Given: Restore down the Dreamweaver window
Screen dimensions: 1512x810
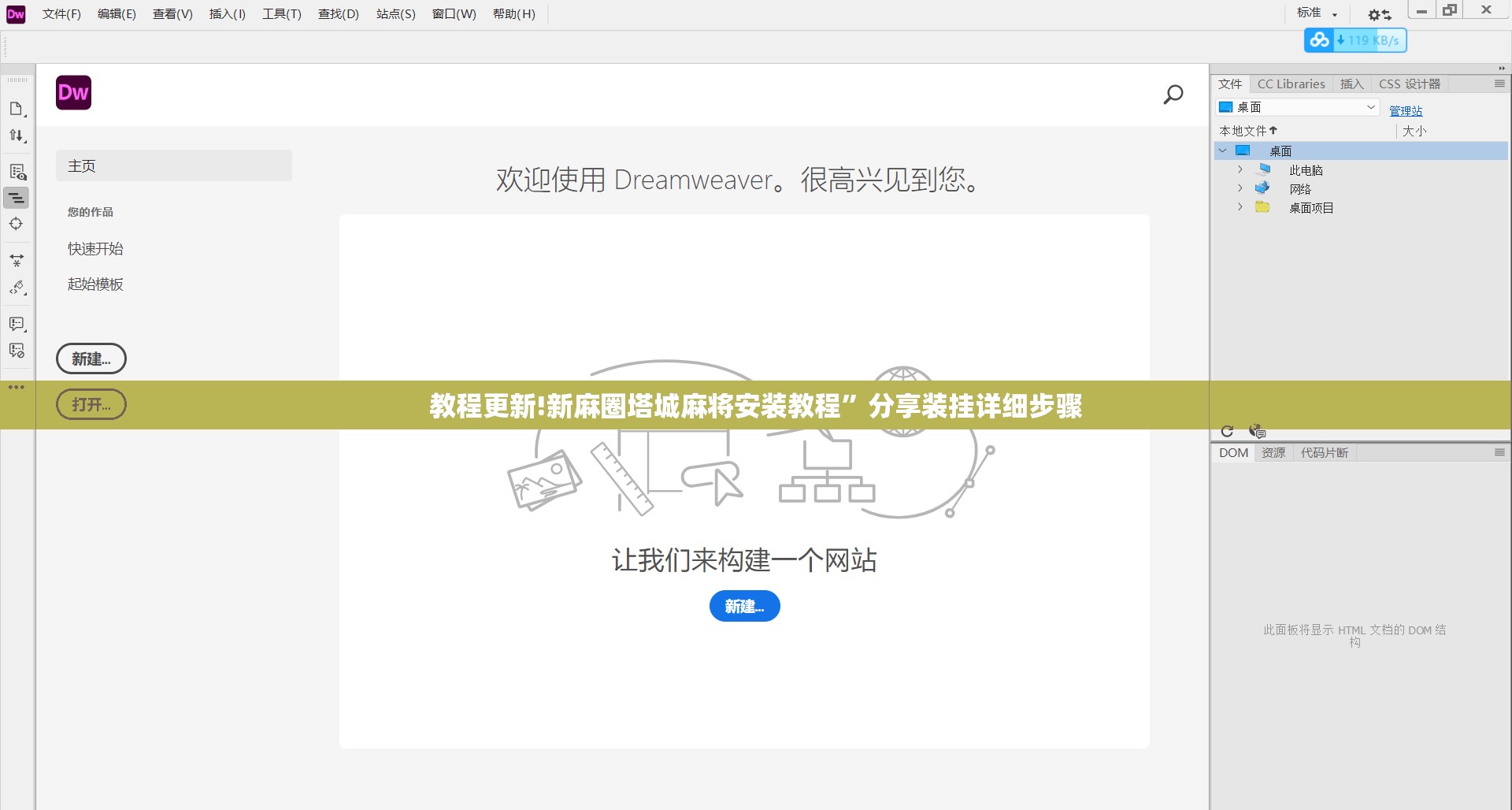Looking at the screenshot, I should (x=1450, y=10).
